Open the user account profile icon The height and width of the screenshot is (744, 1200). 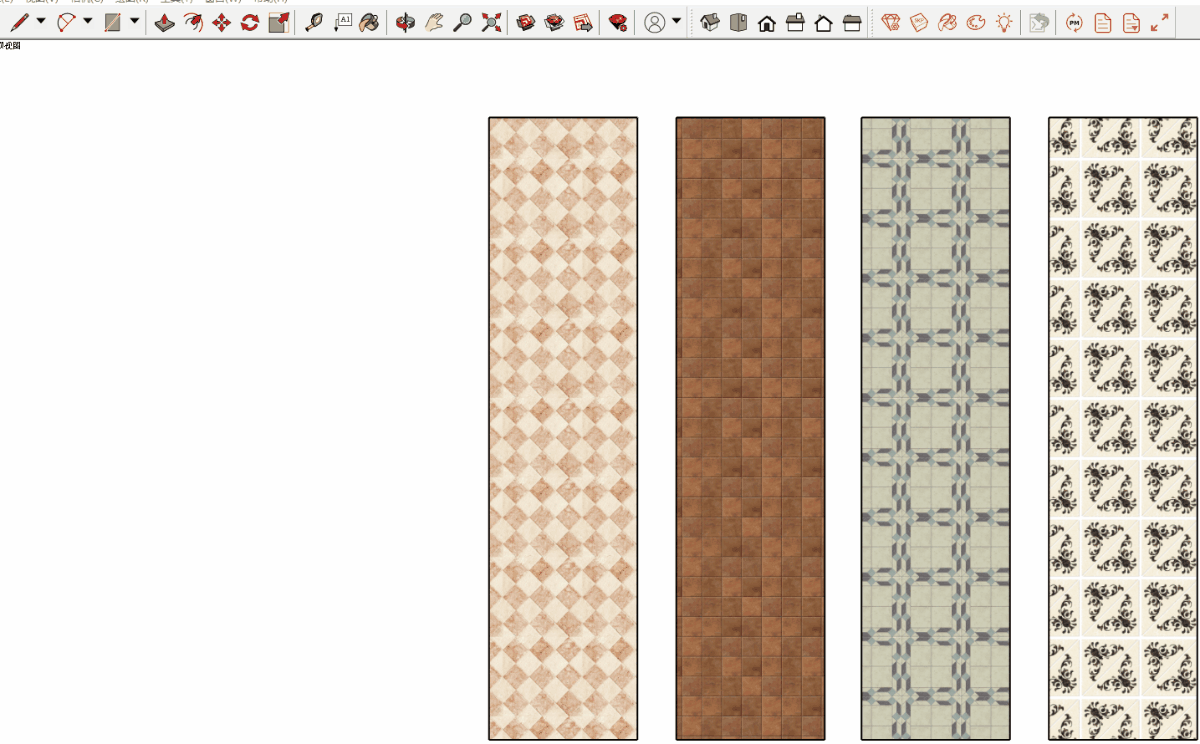click(655, 22)
